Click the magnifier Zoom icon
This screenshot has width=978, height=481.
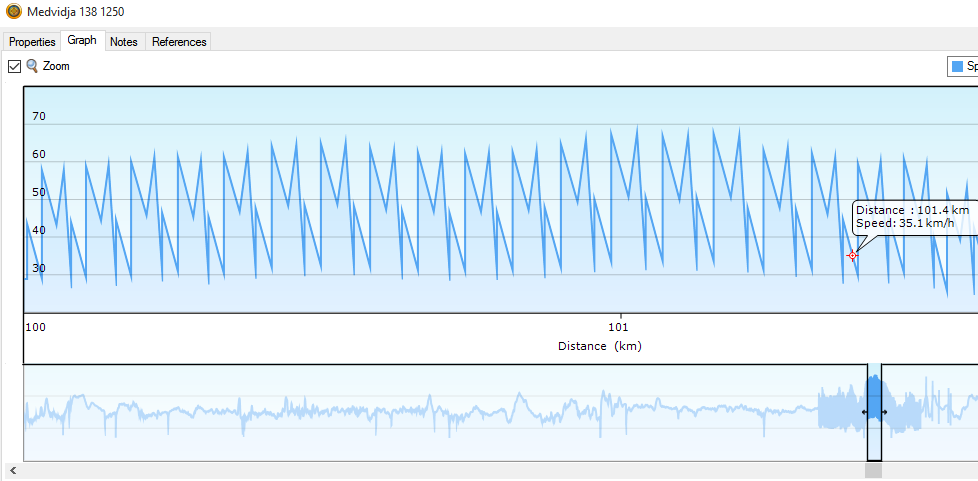tap(32, 66)
